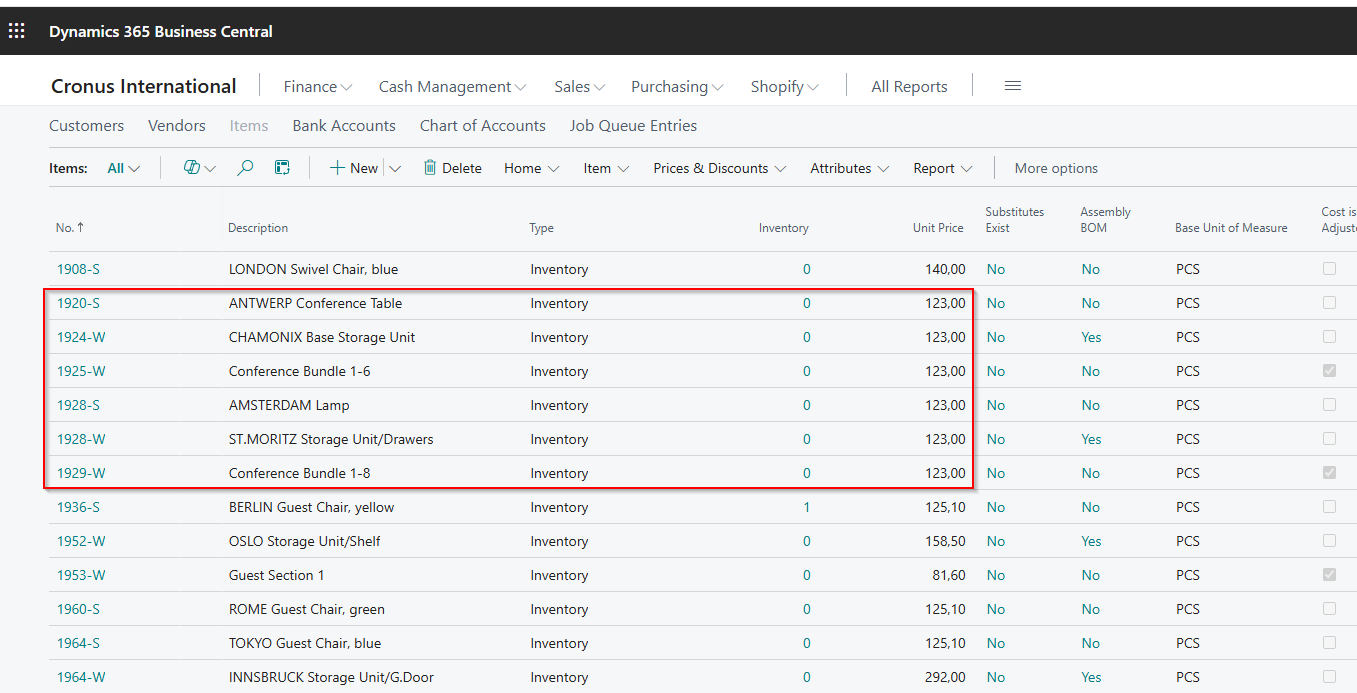Click unit price 81,60 for Guest Section 1
This screenshot has width=1357, height=693.
click(949, 575)
